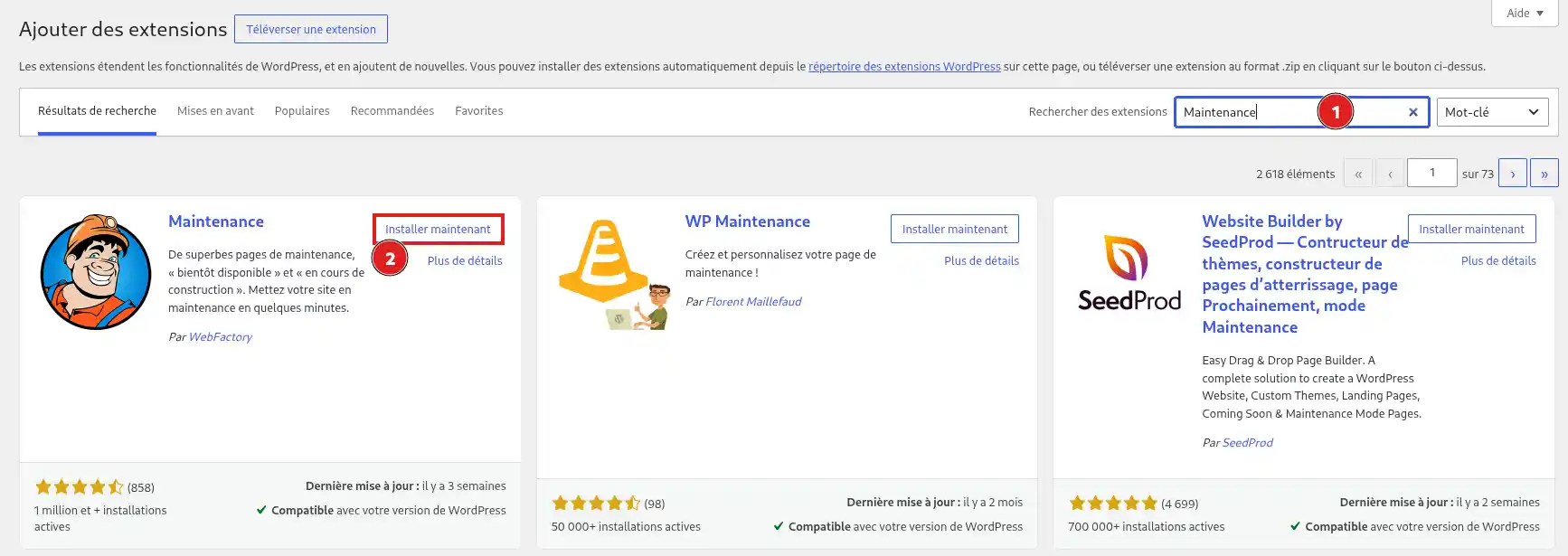Install the Website Builder by SeedProd plugin
Image resolution: width=1568 pixels, height=556 pixels.
[1472, 229]
